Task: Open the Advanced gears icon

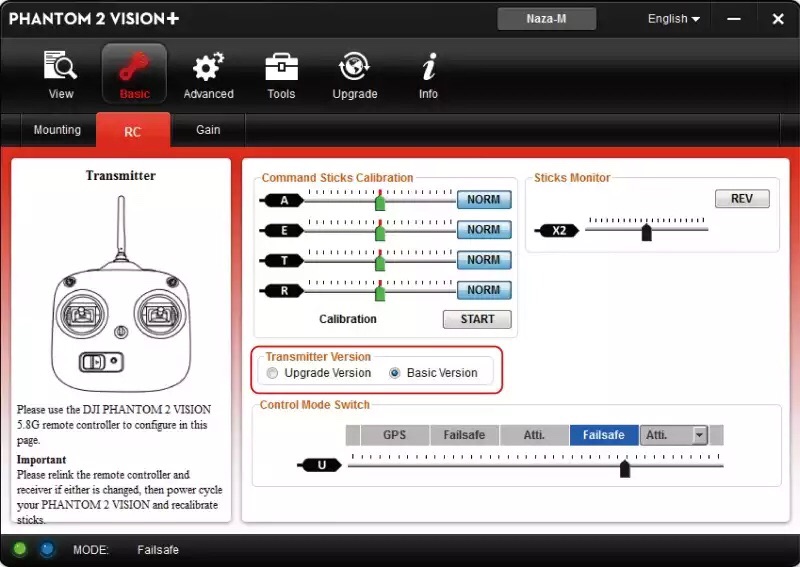Action: click(208, 66)
